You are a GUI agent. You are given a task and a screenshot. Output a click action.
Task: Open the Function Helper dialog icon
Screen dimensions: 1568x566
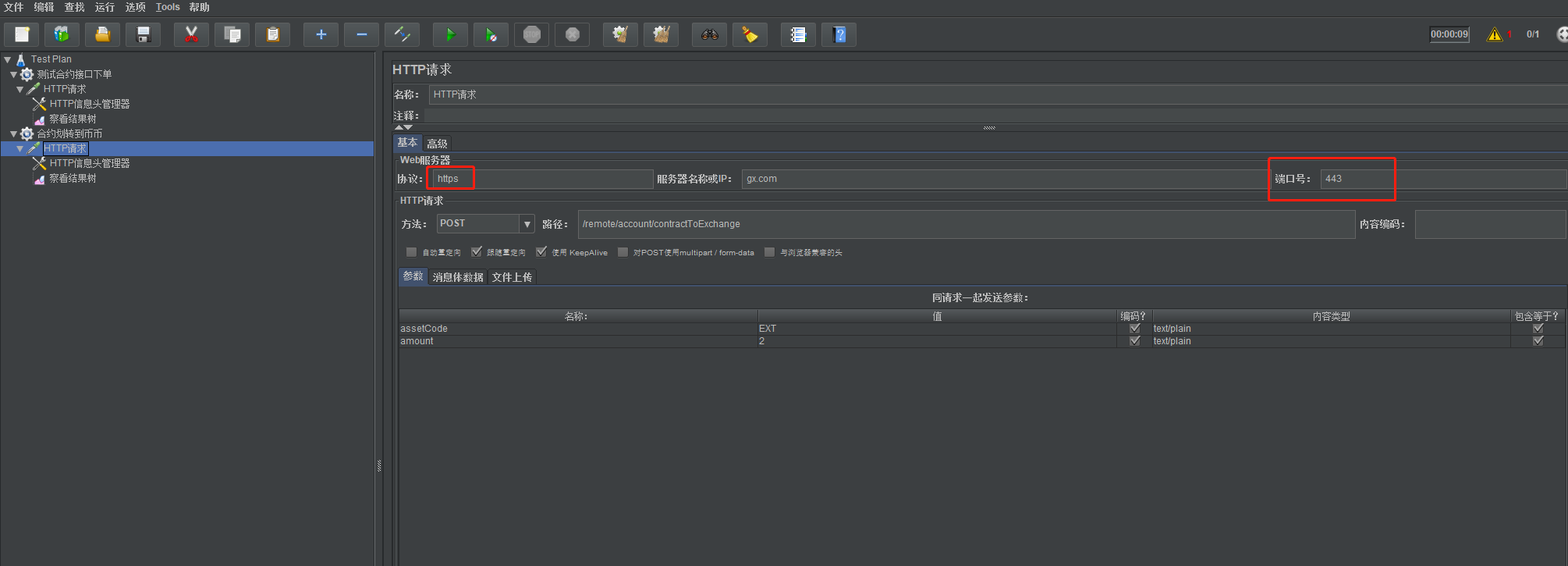click(x=798, y=34)
